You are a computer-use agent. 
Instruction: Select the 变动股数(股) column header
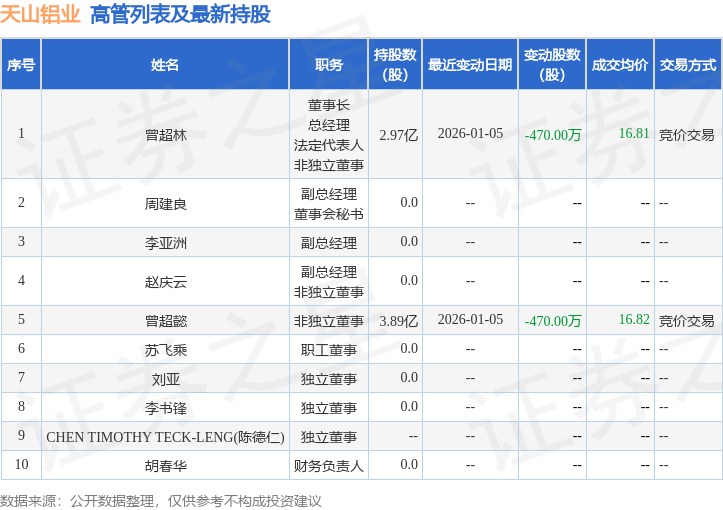(x=552, y=65)
